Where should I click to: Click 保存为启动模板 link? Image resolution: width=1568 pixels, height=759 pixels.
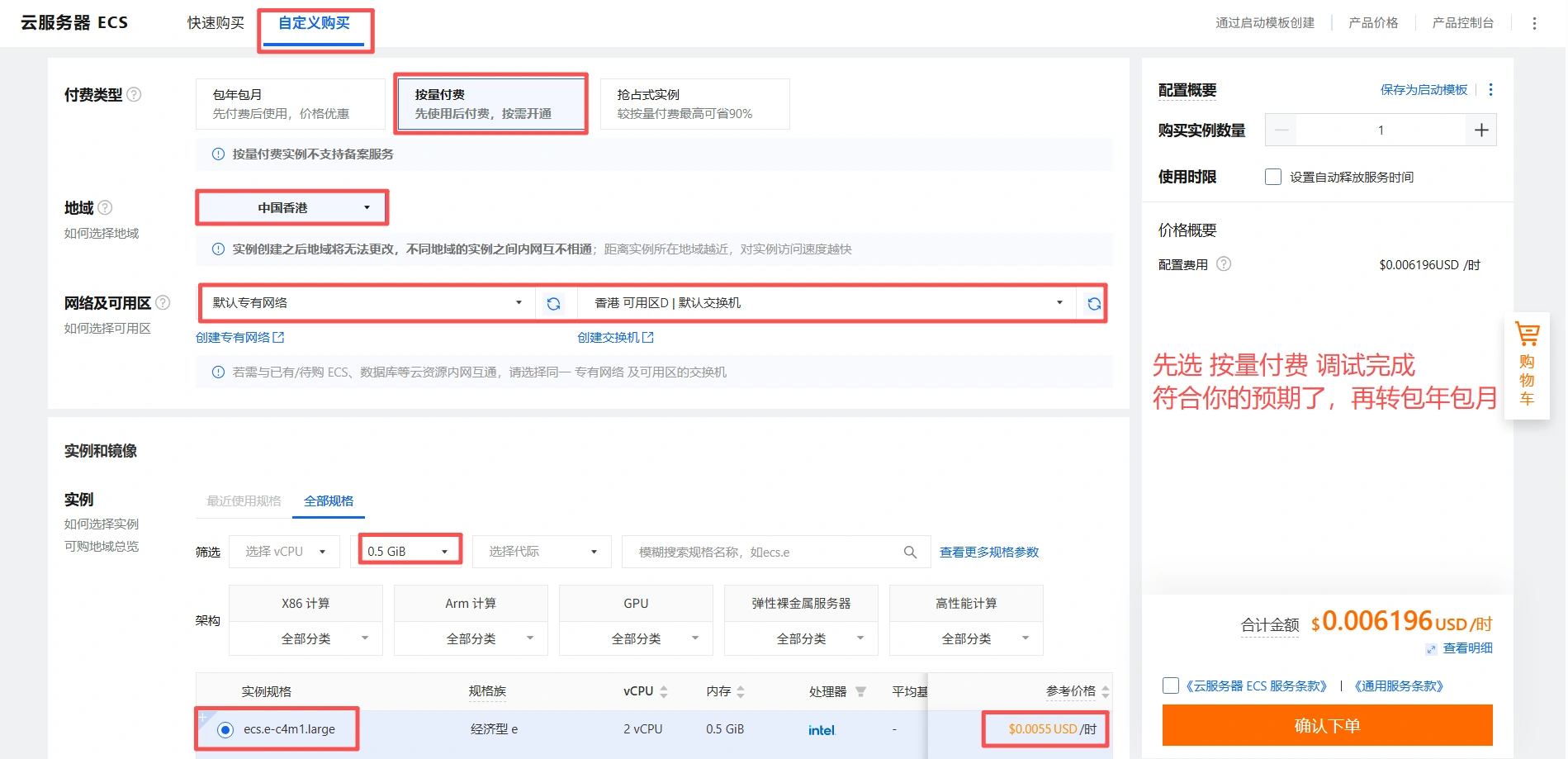click(1424, 89)
